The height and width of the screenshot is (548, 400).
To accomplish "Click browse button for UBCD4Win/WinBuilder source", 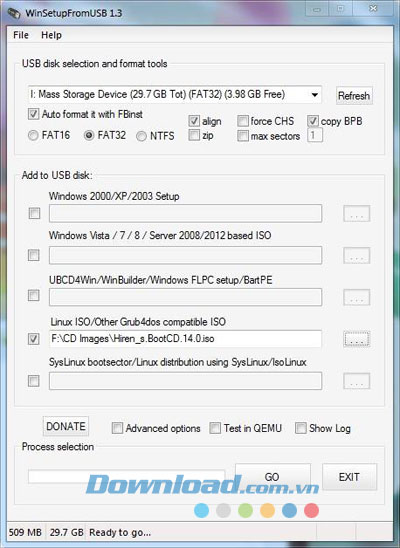I will pyautogui.click(x=356, y=297).
